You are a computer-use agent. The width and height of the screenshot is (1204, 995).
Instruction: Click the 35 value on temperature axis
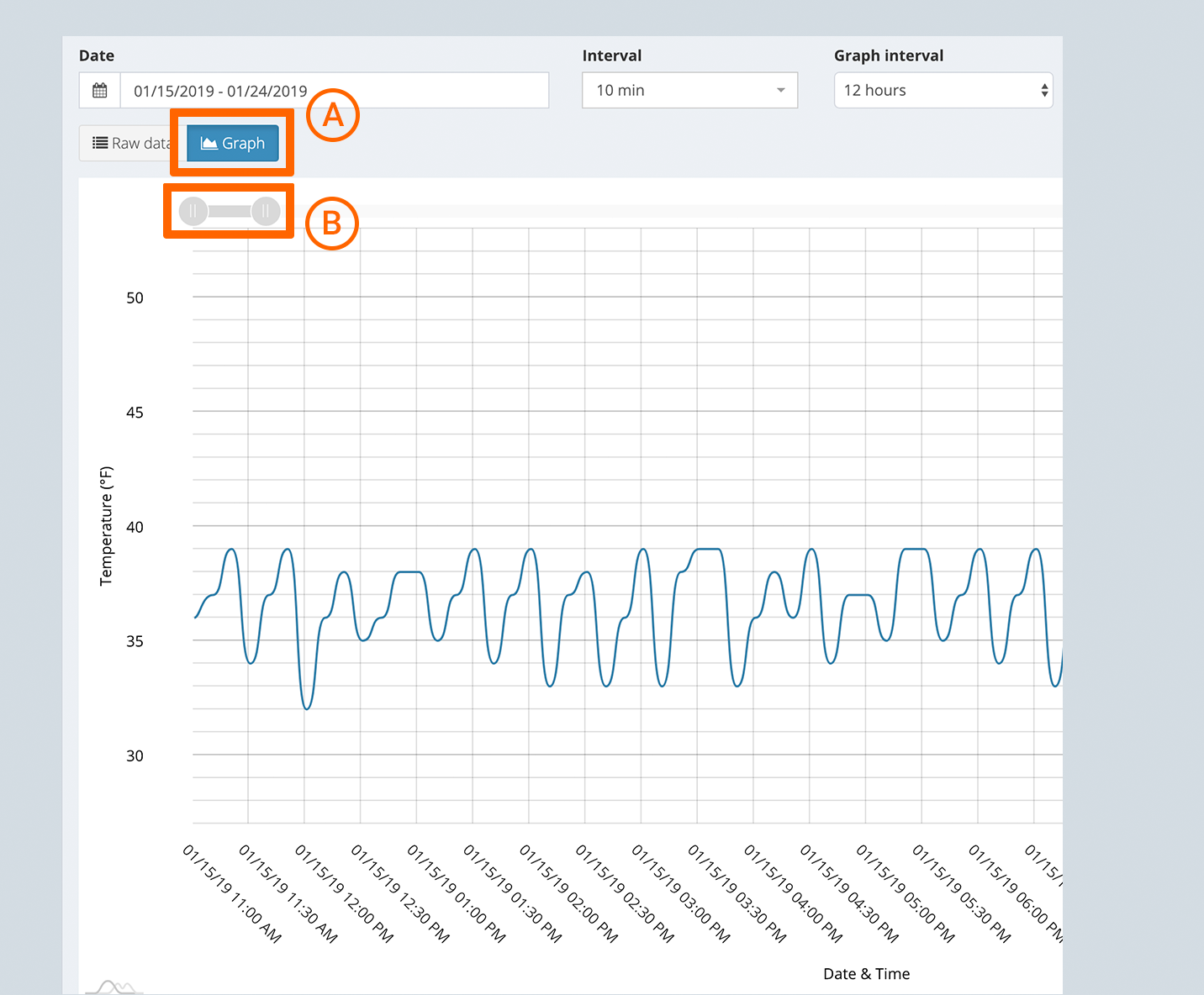(135, 641)
